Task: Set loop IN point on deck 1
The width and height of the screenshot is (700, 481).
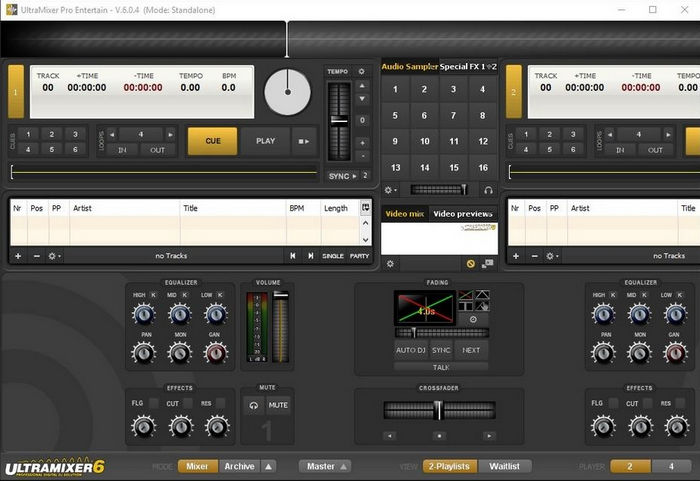Action: tap(122, 150)
